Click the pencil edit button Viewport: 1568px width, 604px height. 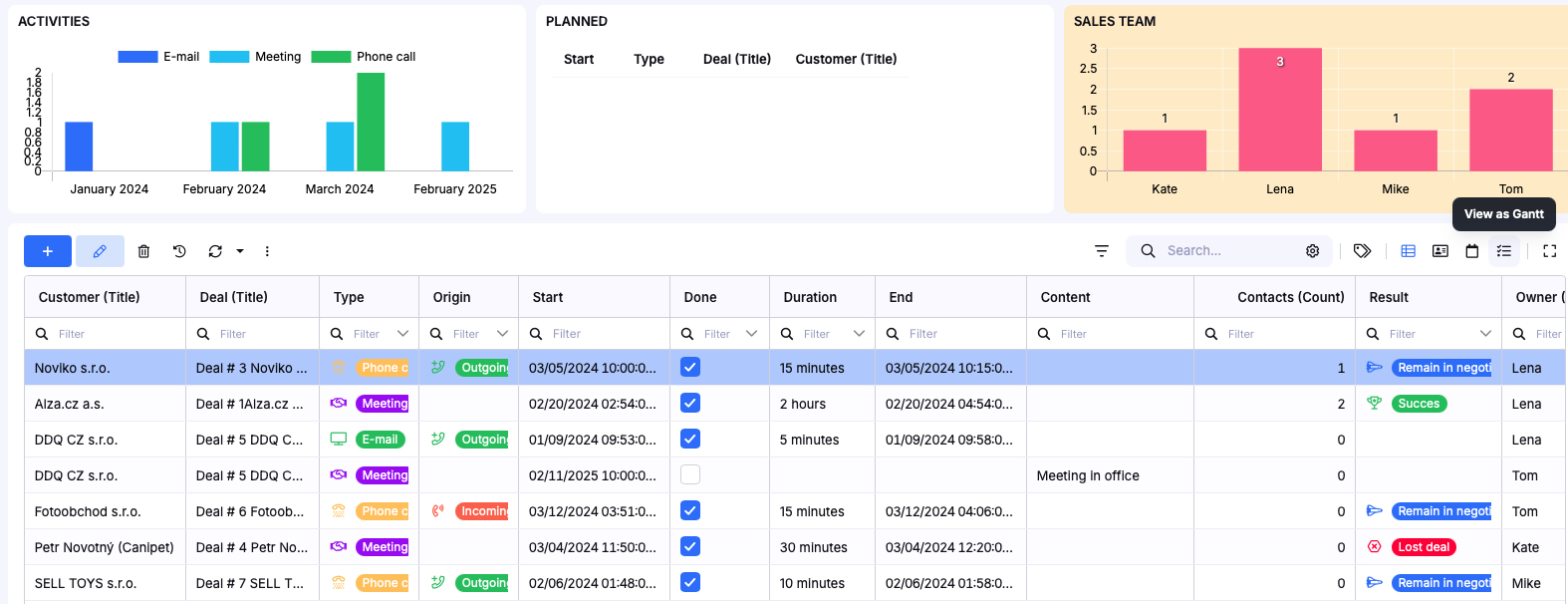pos(100,251)
